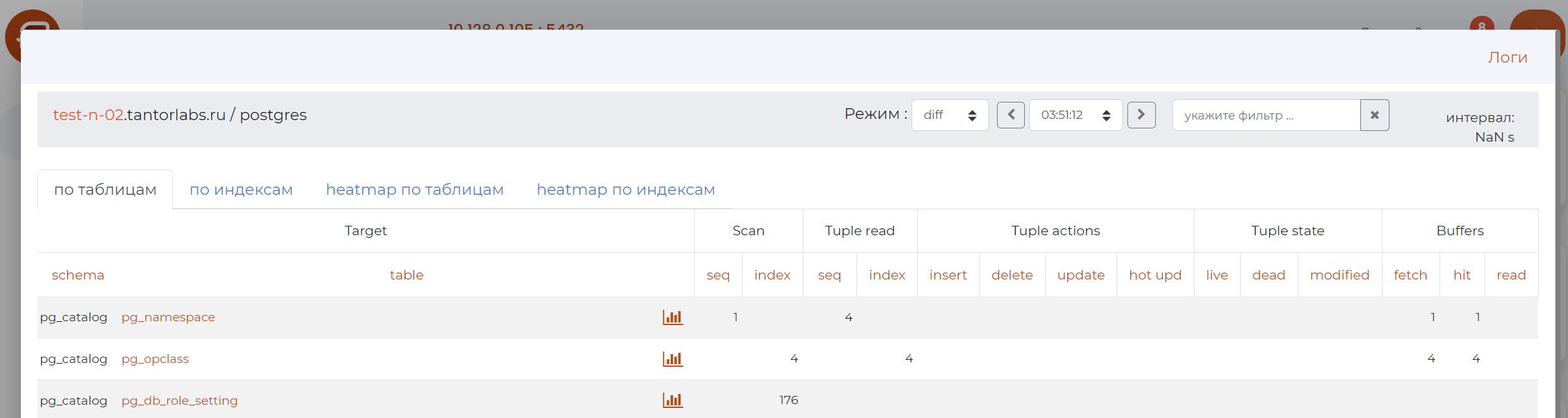This screenshot has width=1568, height=418.
Task: Open the diff mode dropdown
Action: (x=950, y=115)
